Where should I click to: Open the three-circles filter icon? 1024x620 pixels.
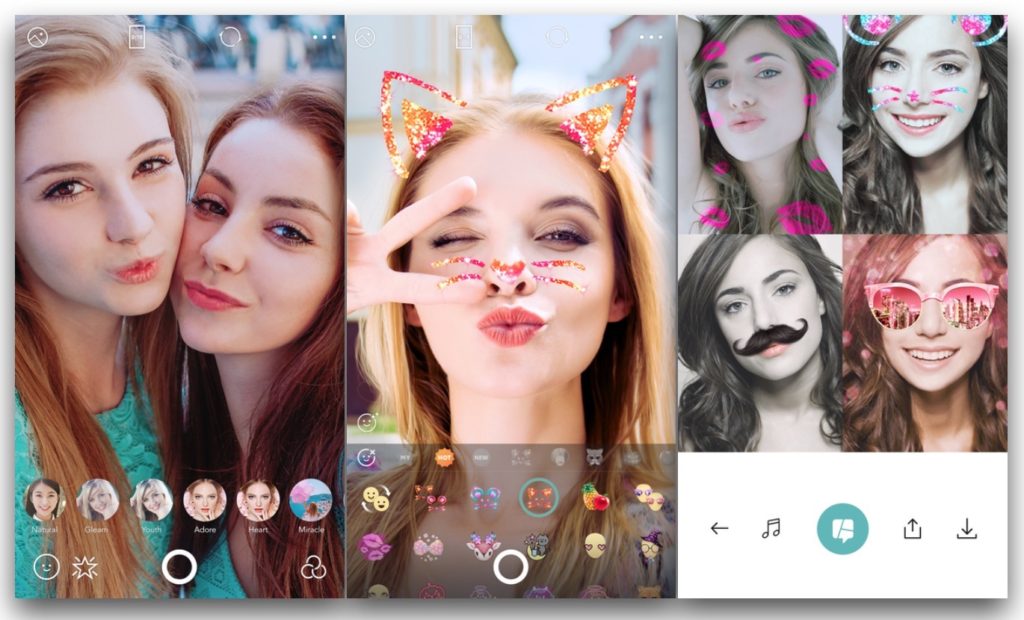pyautogui.click(x=313, y=567)
